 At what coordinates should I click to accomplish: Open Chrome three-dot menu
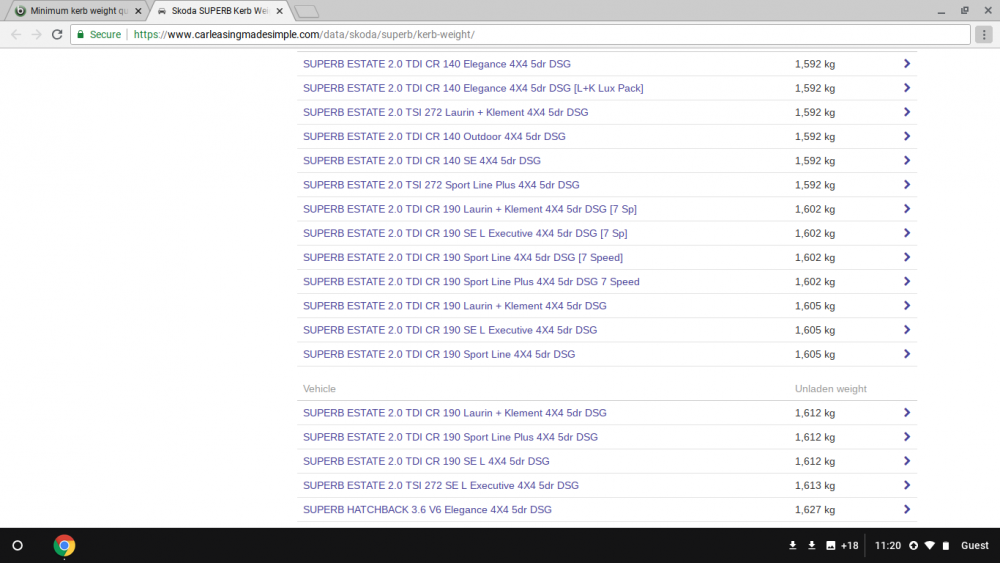983,34
